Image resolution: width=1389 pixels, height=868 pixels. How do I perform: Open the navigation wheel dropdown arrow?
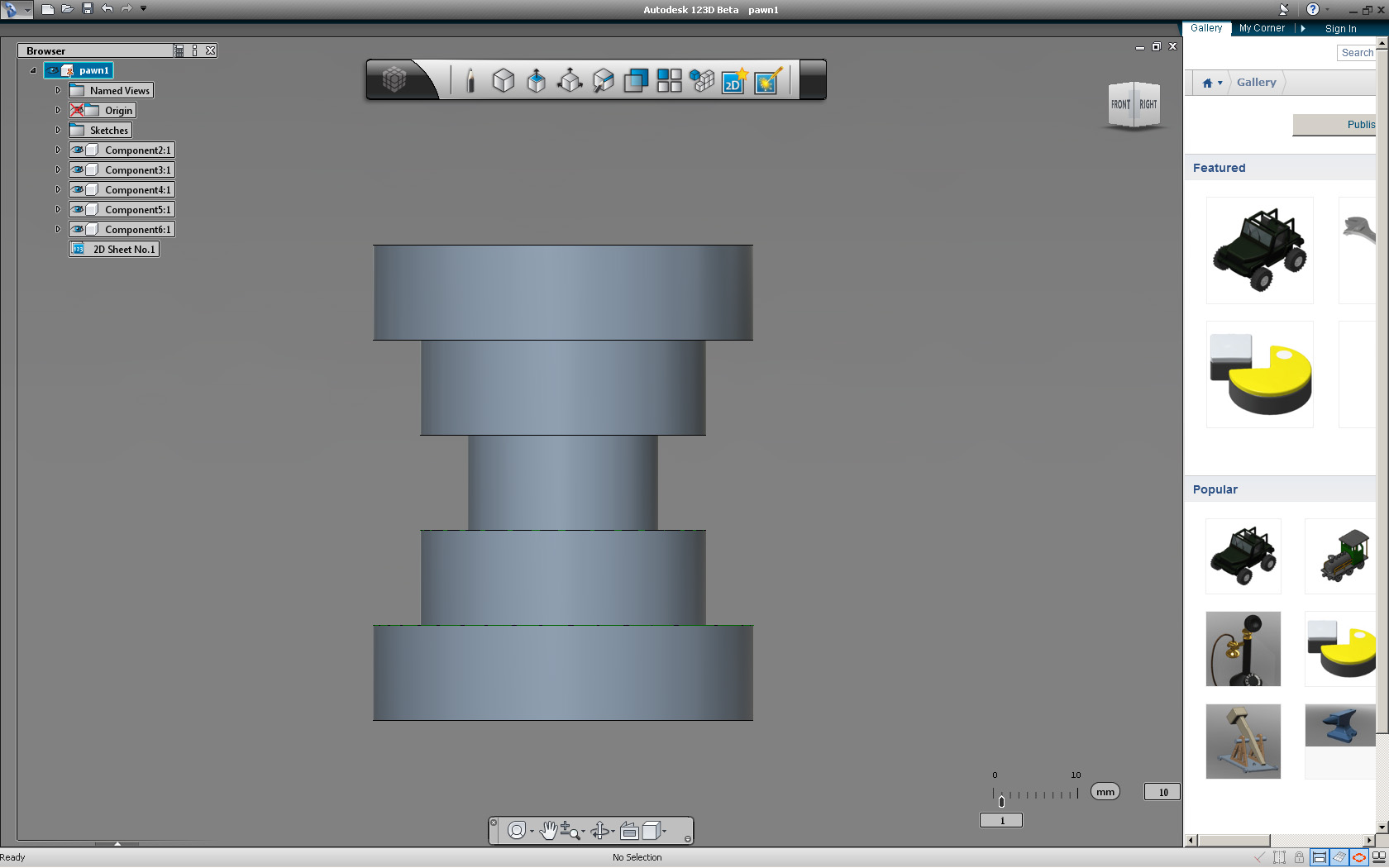532,832
